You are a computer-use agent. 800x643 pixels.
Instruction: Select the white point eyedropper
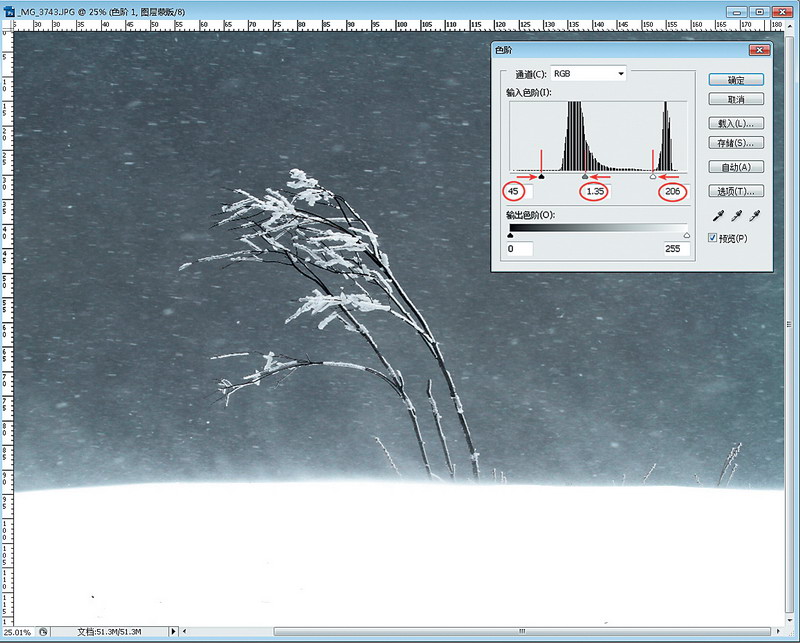755,216
